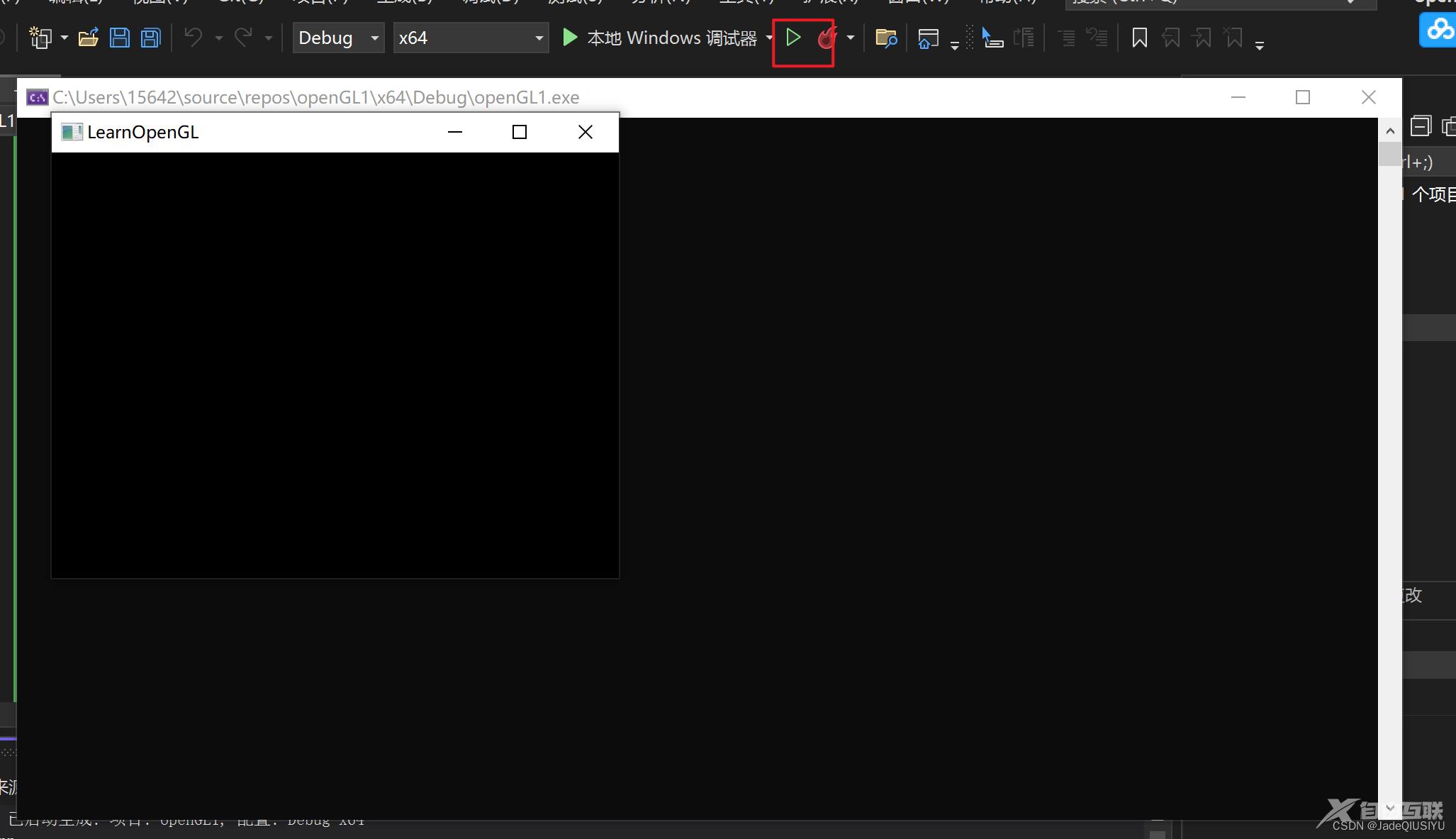Open toolbar overflow options after home-window icon
This screenshot has height=839, width=1456.
[x=955, y=45]
